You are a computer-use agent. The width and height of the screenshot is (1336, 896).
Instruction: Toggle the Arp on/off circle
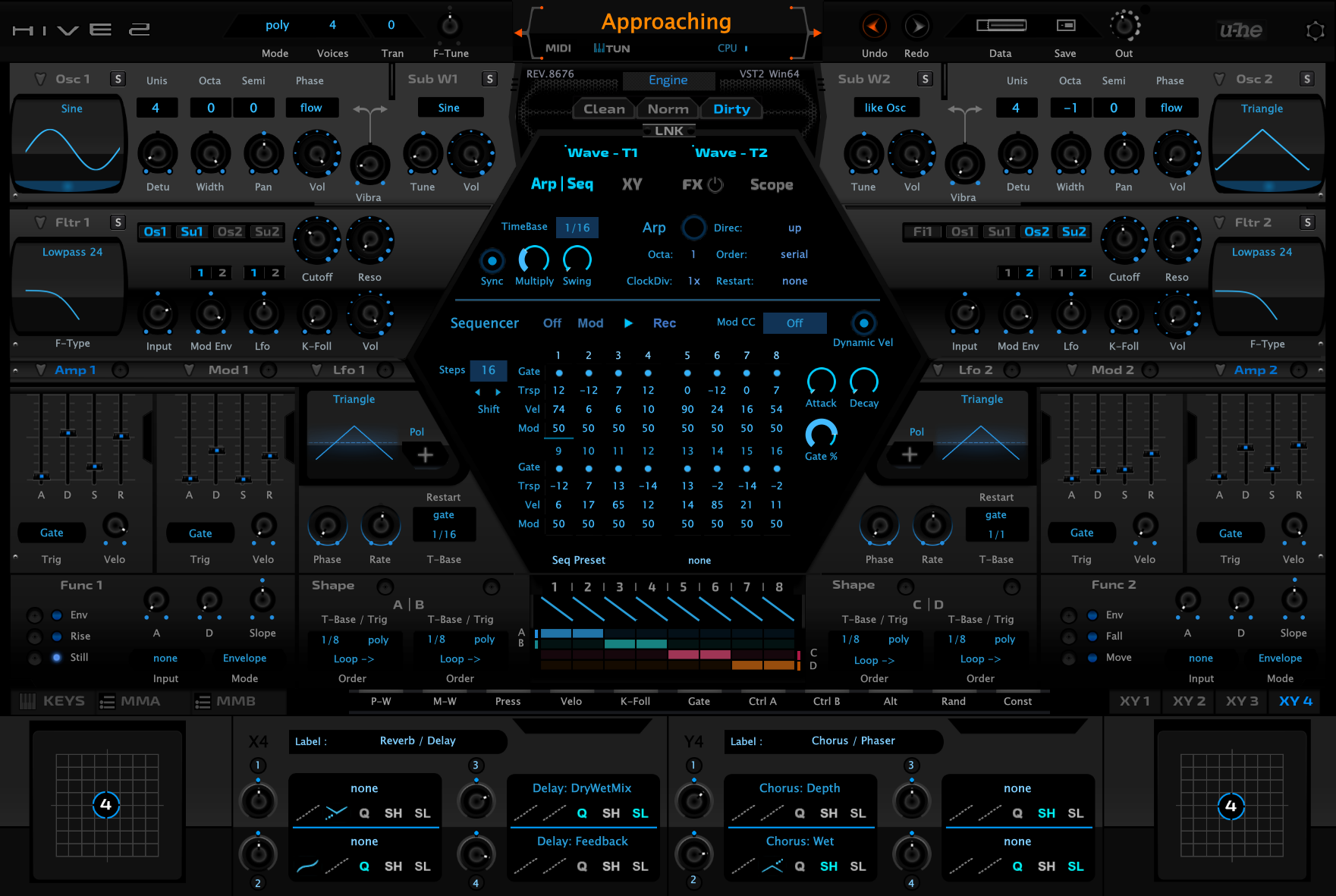click(693, 228)
